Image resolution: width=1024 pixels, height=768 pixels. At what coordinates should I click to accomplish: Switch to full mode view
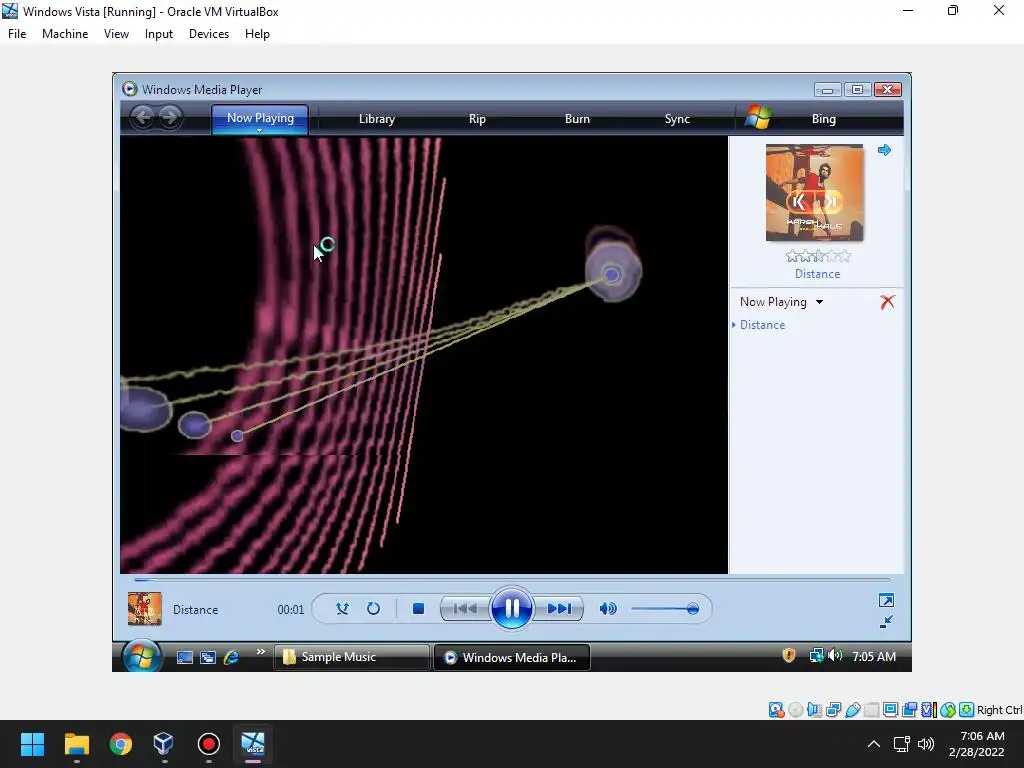tap(886, 600)
